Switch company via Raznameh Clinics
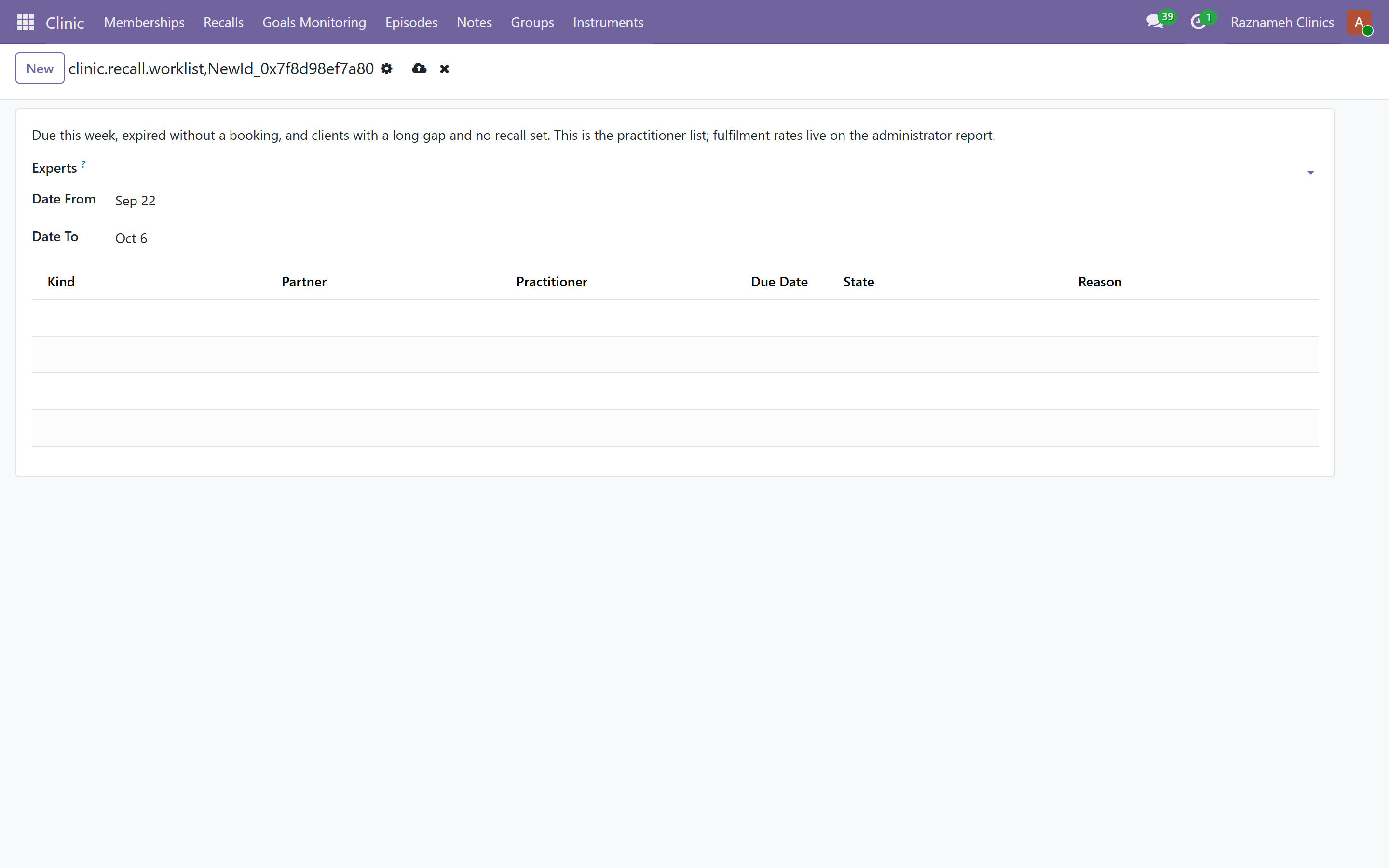This screenshot has width=1389, height=868. pyautogui.click(x=1281, y=22)
